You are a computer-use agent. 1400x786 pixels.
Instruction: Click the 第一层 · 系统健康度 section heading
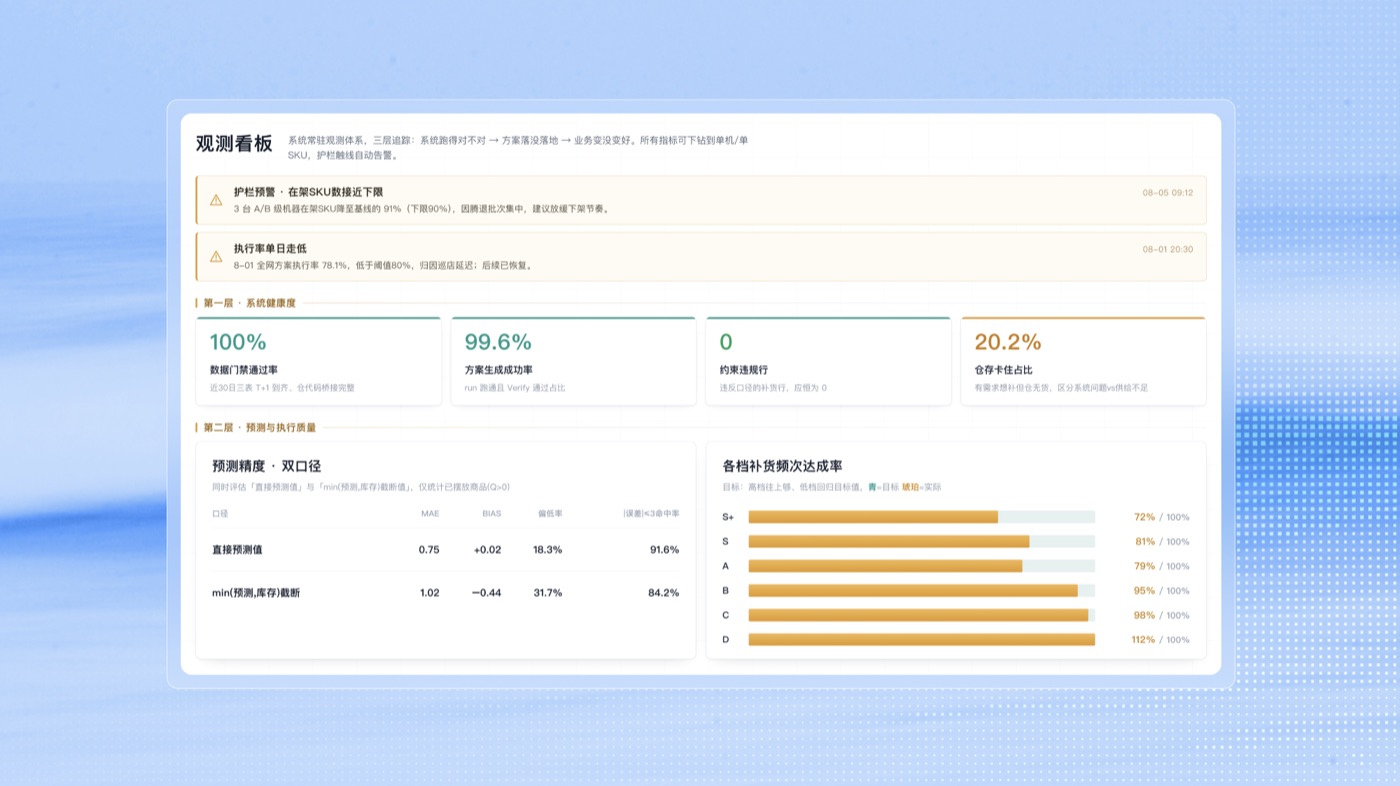249,303
